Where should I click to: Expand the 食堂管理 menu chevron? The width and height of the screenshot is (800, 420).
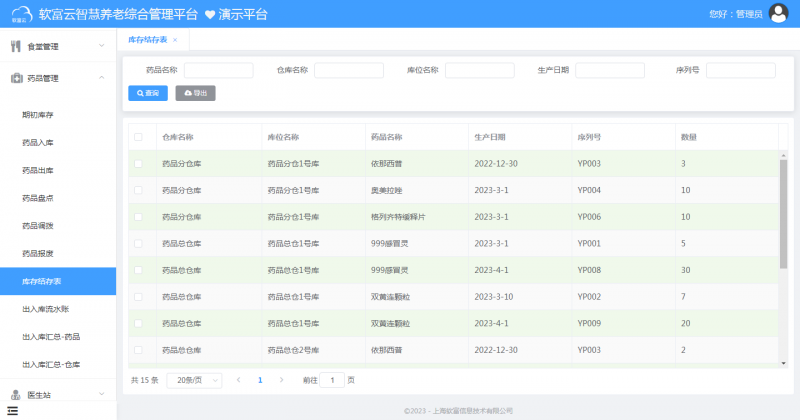[x=102, y=46]
